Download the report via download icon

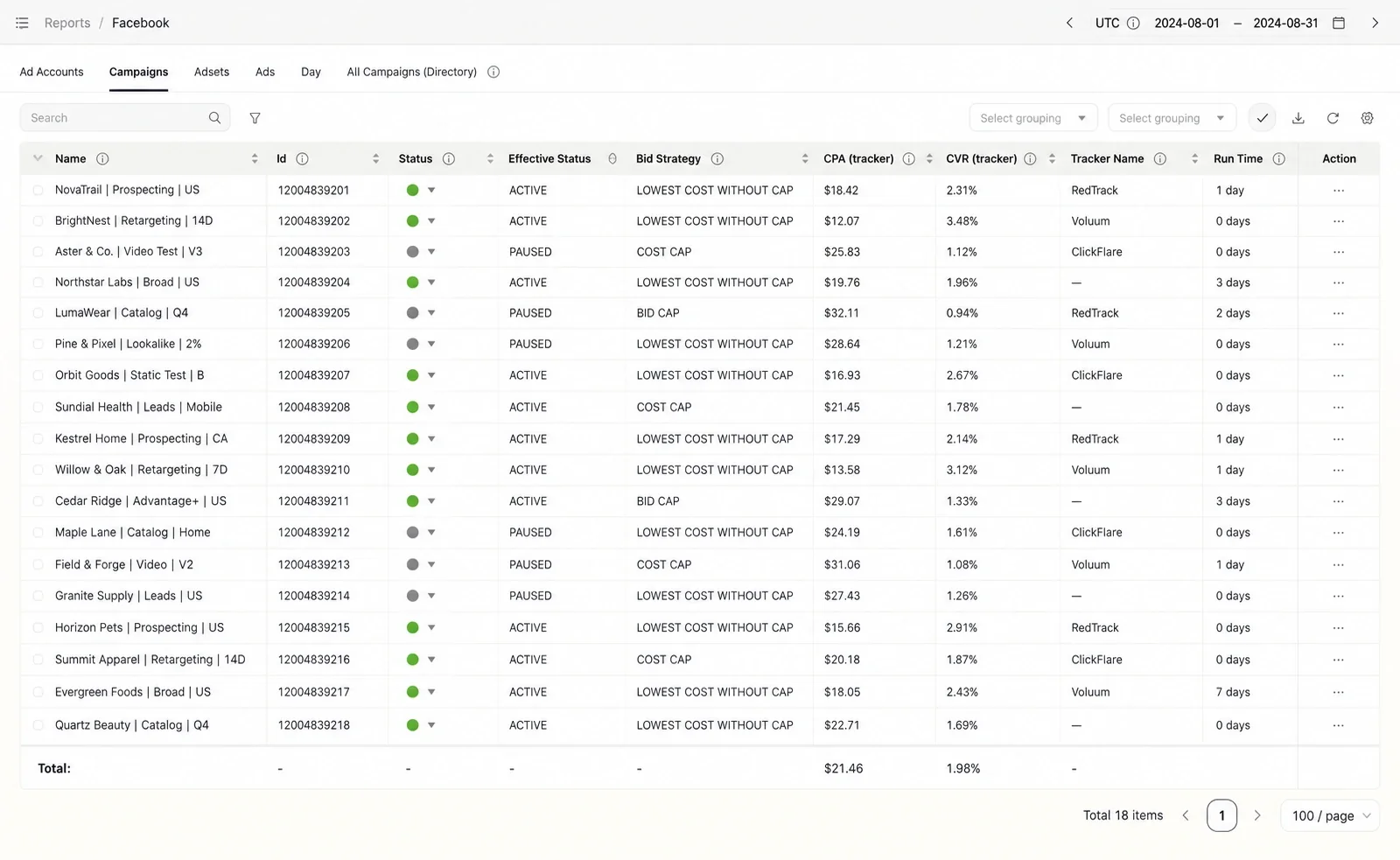(x=1298, y=118)
